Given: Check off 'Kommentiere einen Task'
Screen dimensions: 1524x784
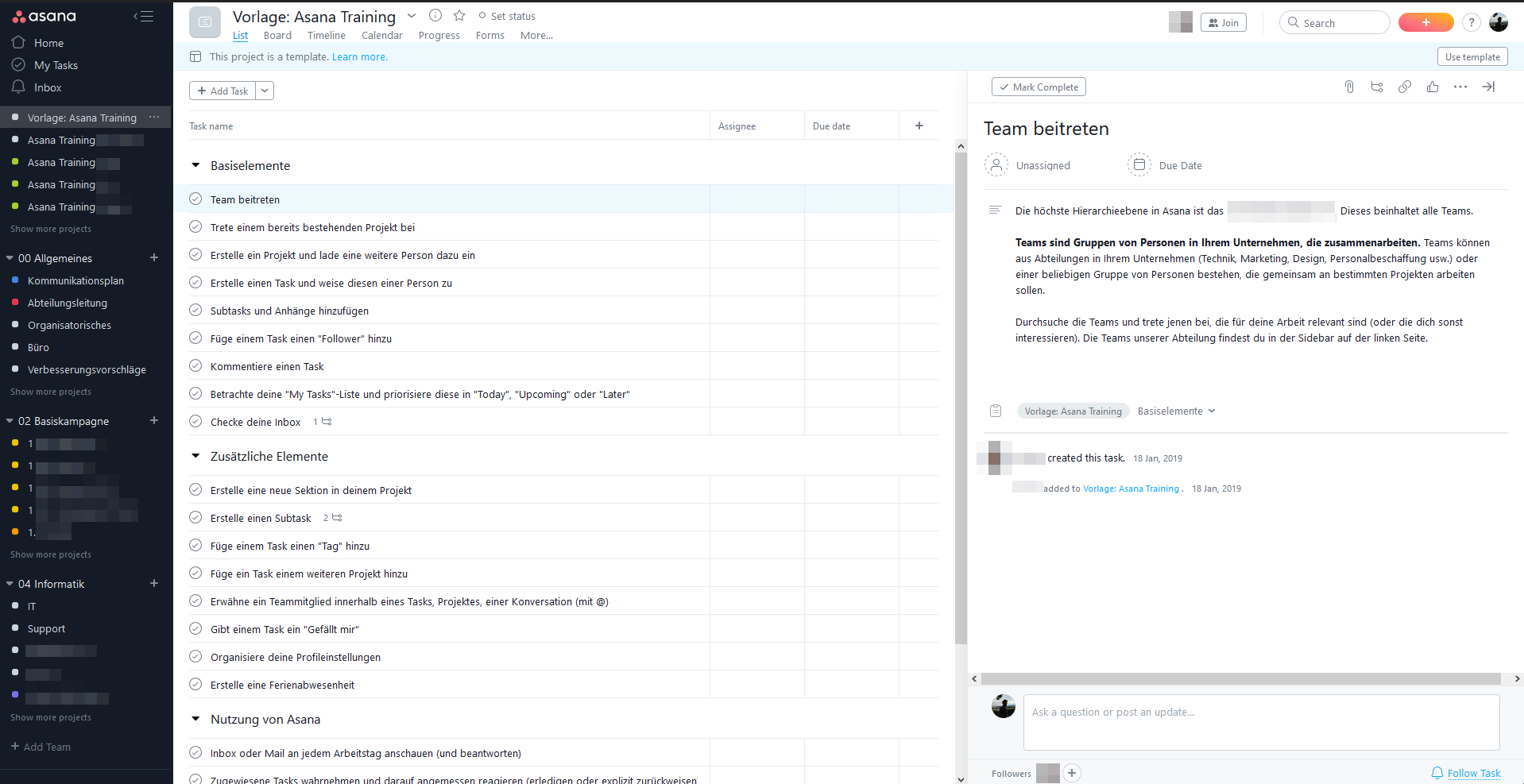Looking at the screenshot, I should [x=195, y=365].
